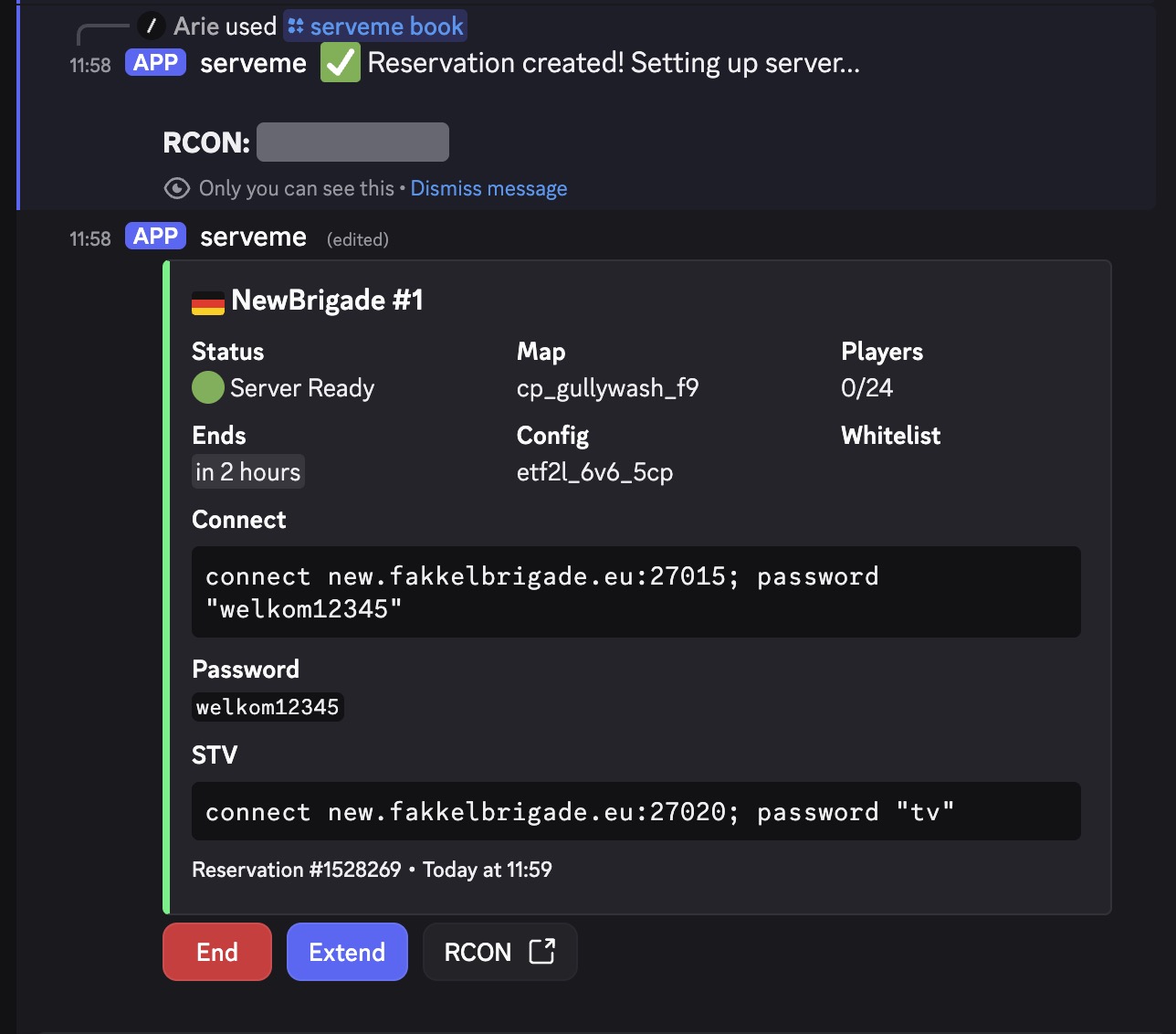Open the RCON link button

pyautogui.click(x=499, y=952)
